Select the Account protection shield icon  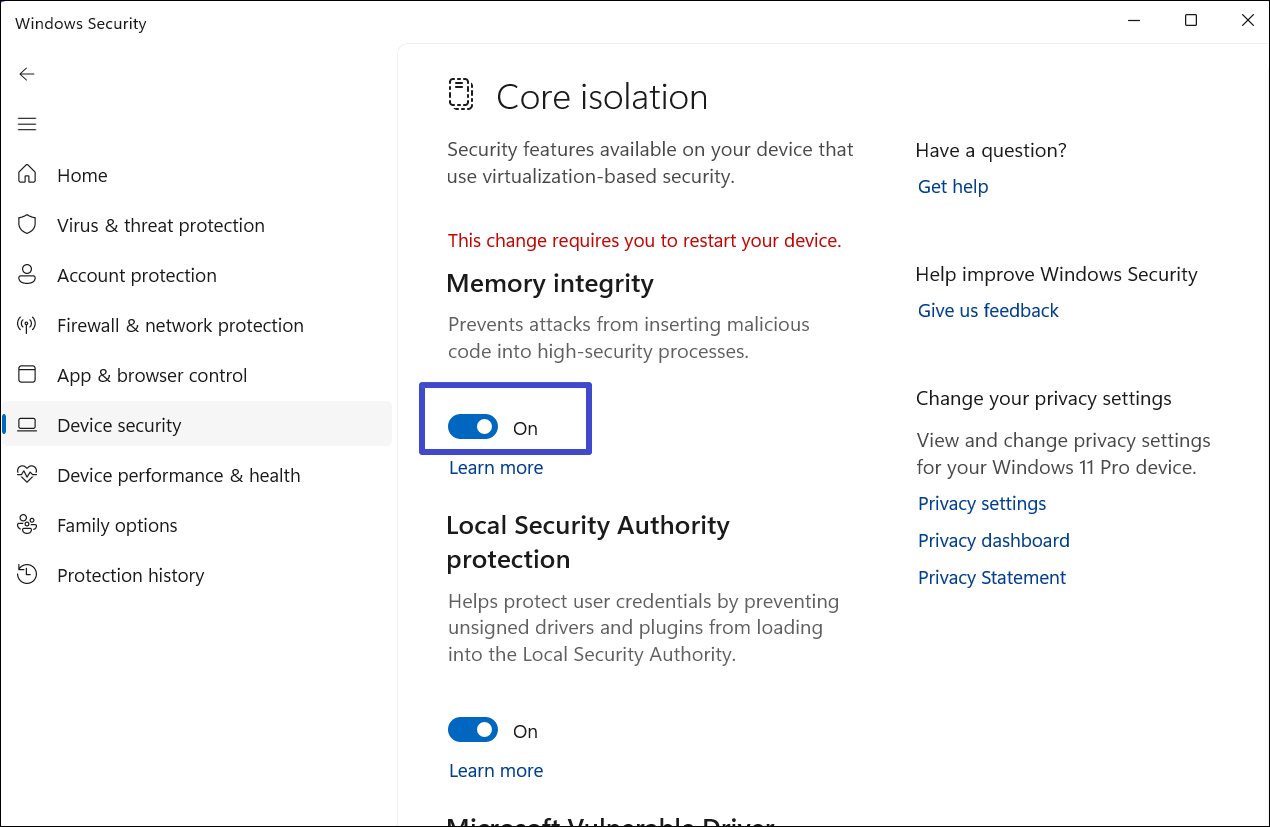(x=27, y=275)
